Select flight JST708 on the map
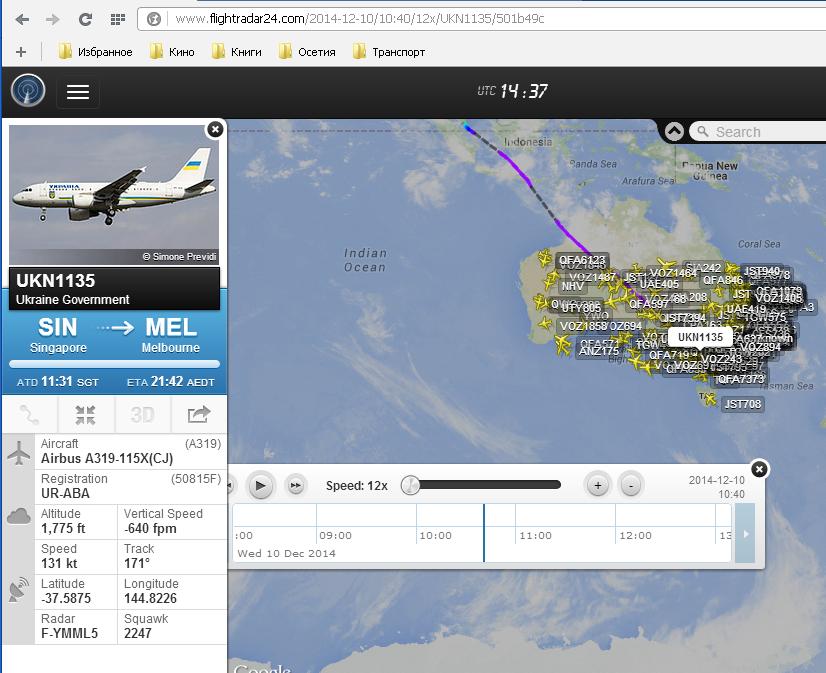 click(x=742, y=404)
